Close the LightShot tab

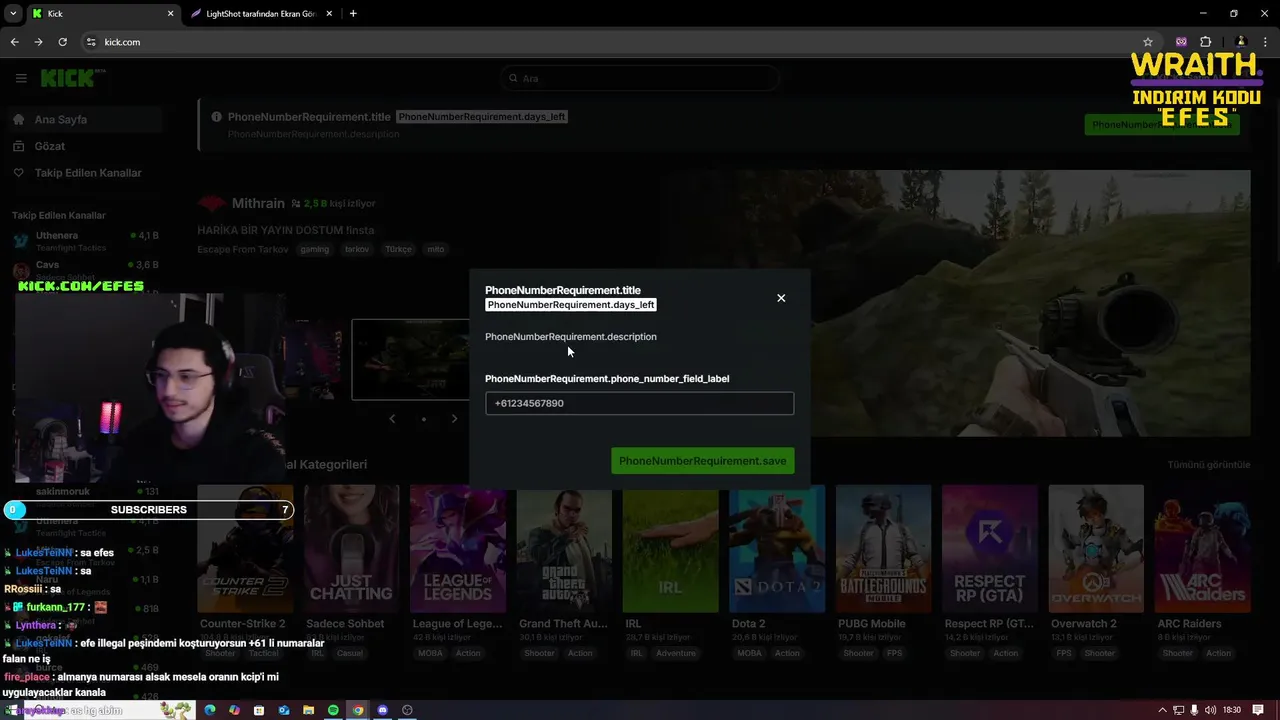(327, 14)
